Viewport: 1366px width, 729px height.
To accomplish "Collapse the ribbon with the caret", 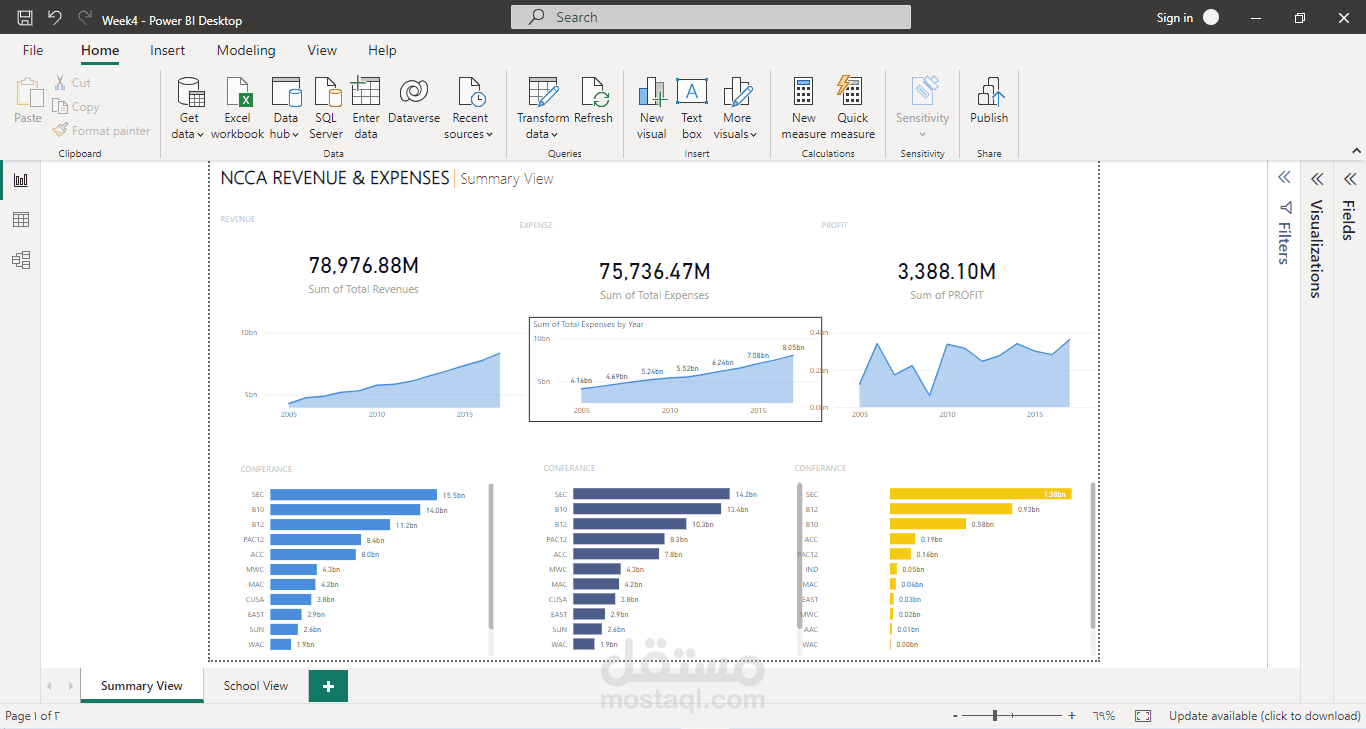I will (x=1356, y=152).
